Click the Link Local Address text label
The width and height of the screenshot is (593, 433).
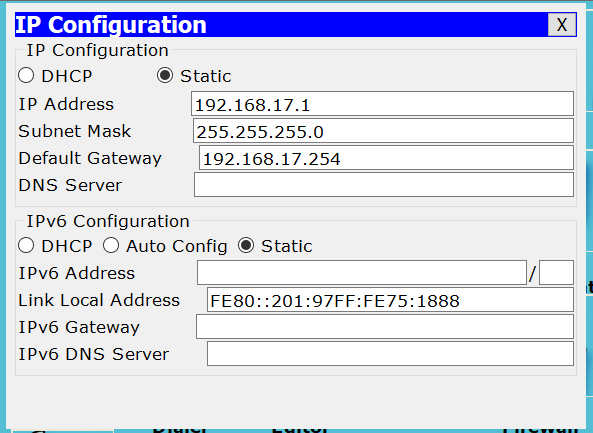click(x=99, y=300)
